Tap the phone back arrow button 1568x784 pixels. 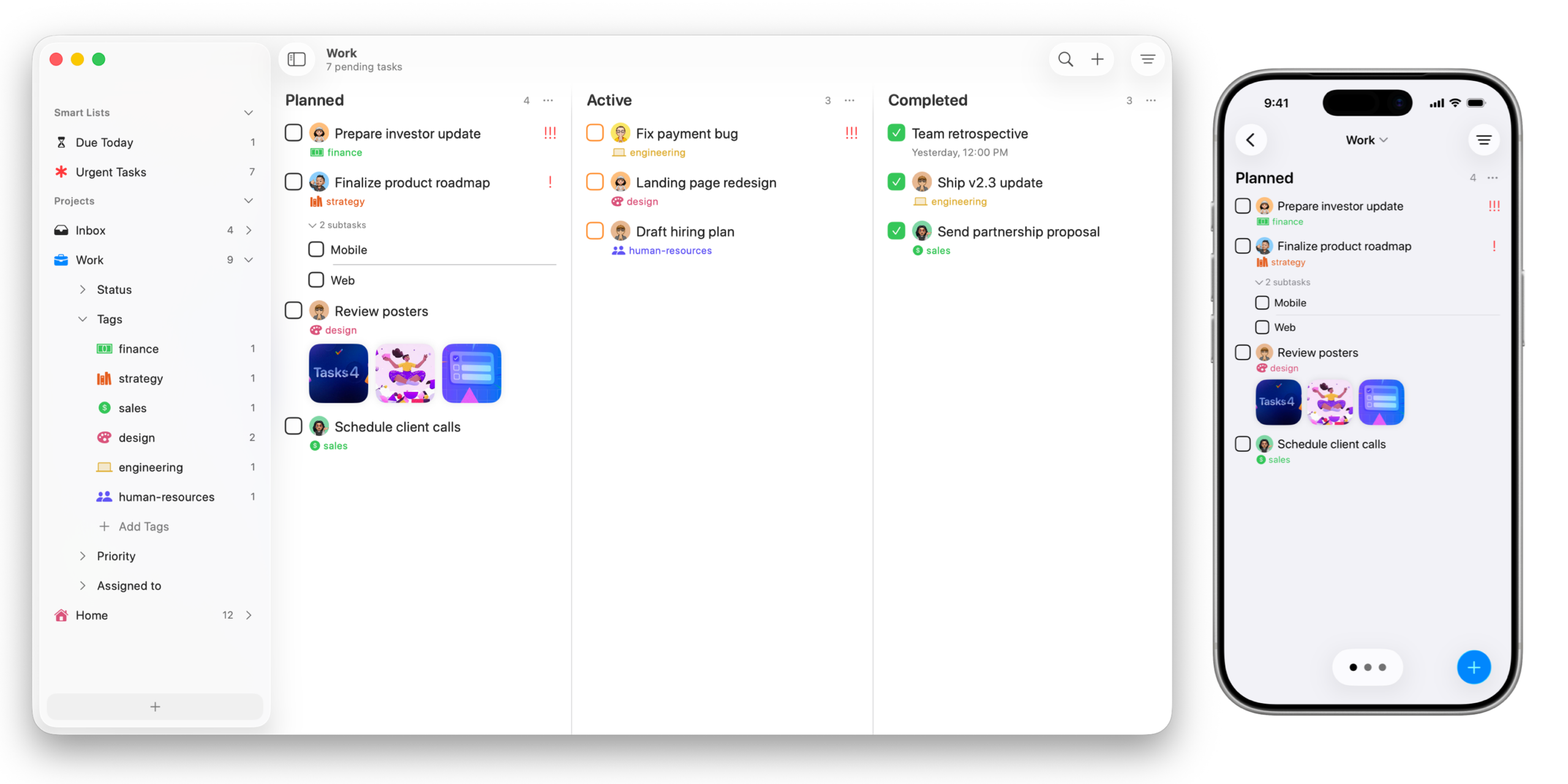click(x=1251, y=140)
